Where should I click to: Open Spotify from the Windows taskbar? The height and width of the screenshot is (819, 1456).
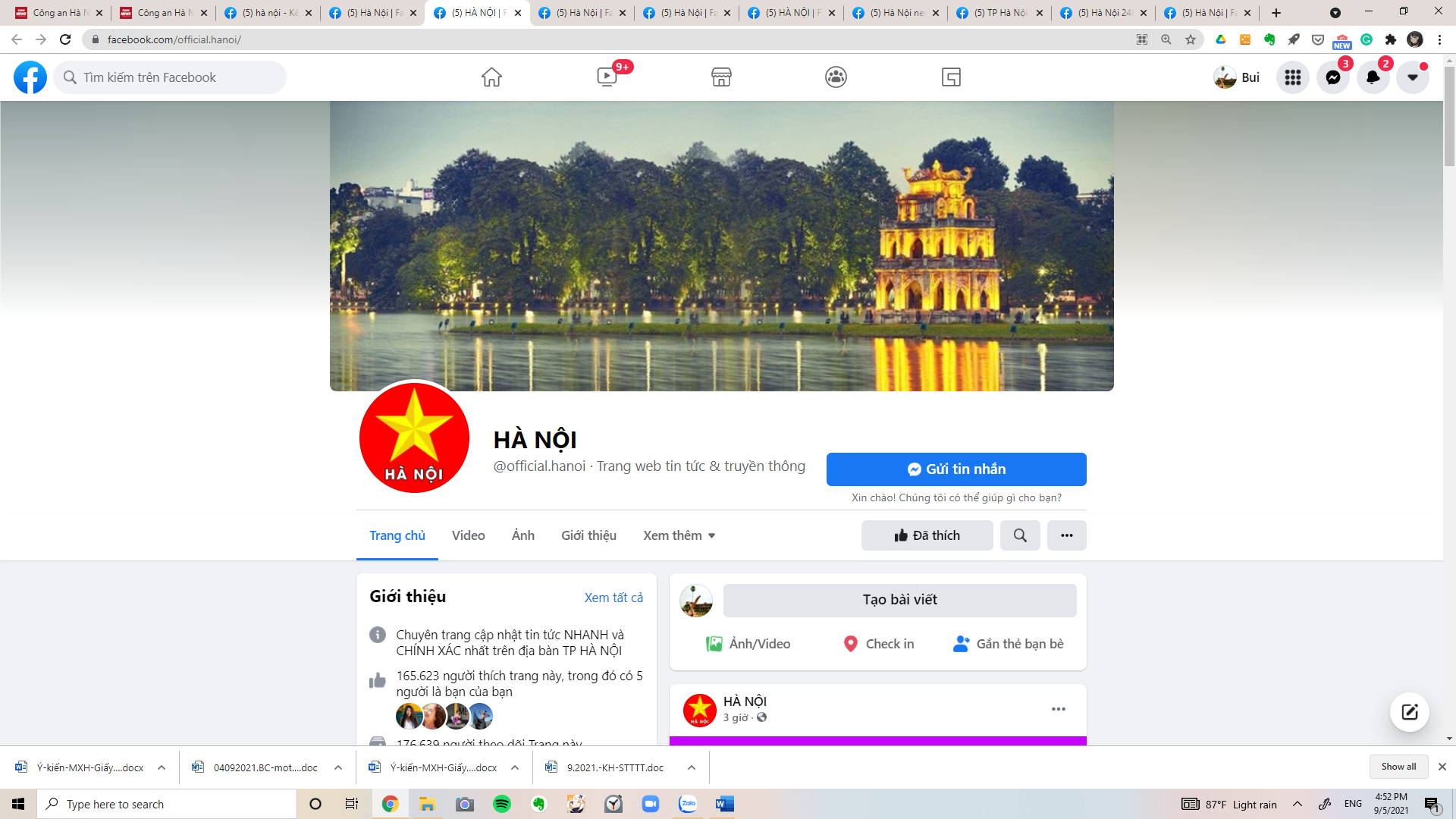click(x=502, y=804)
